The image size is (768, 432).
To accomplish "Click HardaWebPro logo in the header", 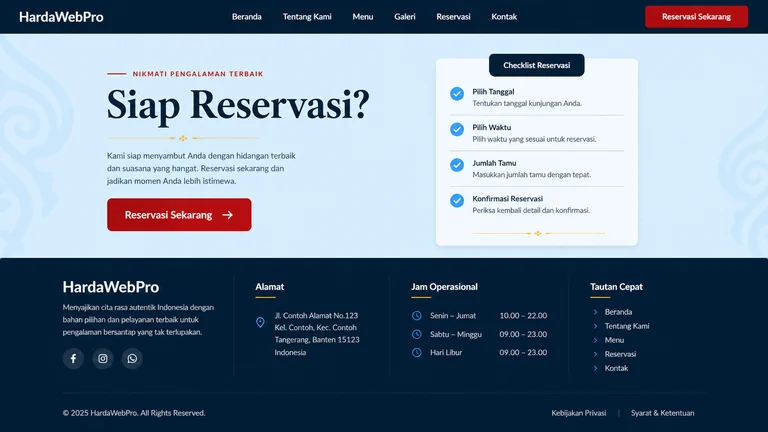I will coord(61,17).
